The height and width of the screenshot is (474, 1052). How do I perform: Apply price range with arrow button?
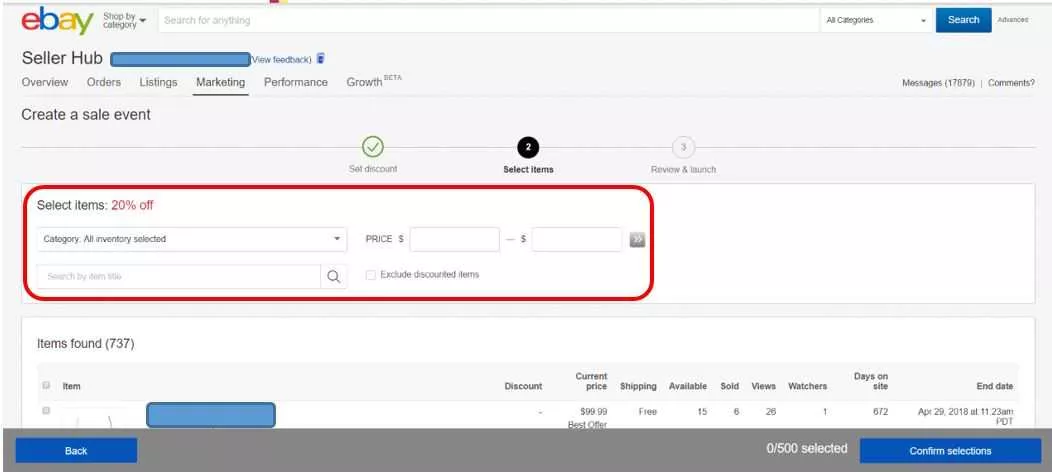(x=637, y=239)
